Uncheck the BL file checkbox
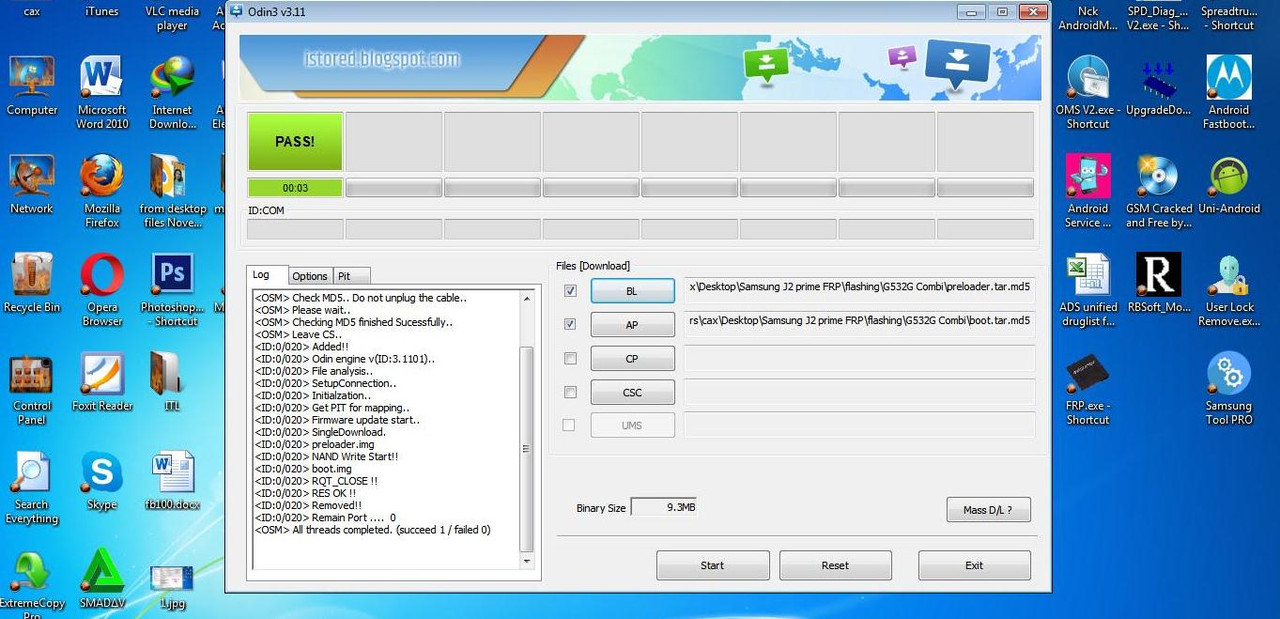This screenshot has height=619, width=1280. [x=570, y=291]
